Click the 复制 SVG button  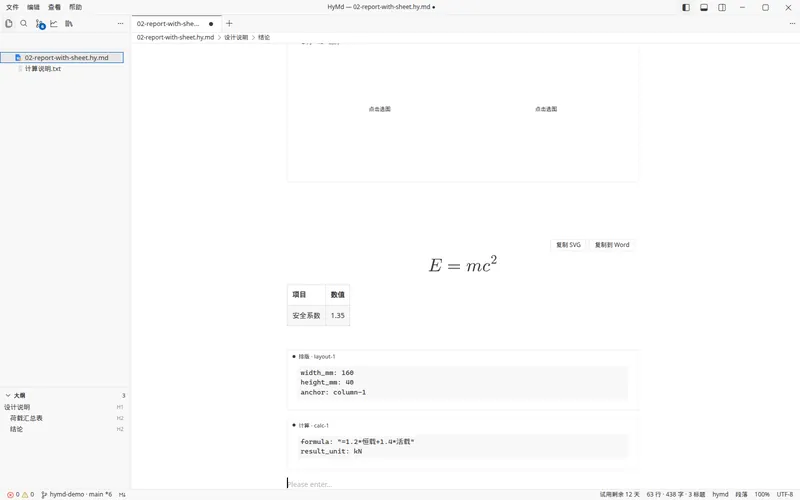568,245
